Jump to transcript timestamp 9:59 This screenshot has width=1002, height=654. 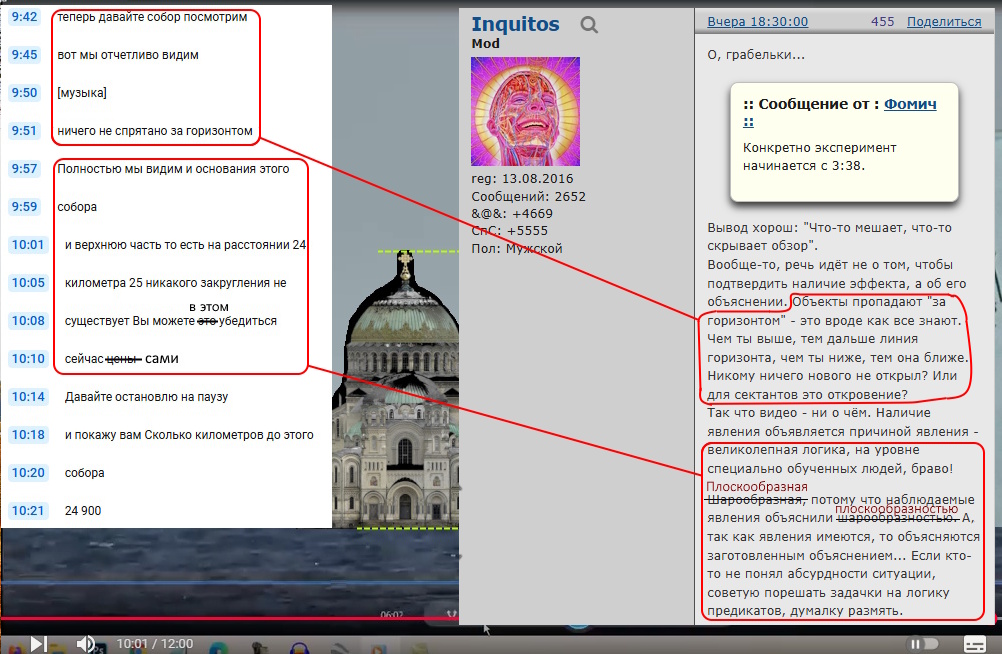point(24,206)
